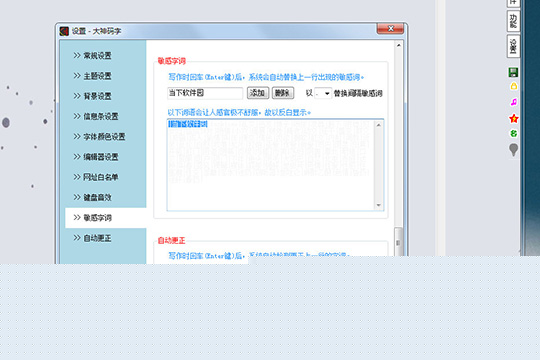Click the settings panel scrollbar thumb
Viewport: 540px width, 360px height.
click(x=398, y=242)
